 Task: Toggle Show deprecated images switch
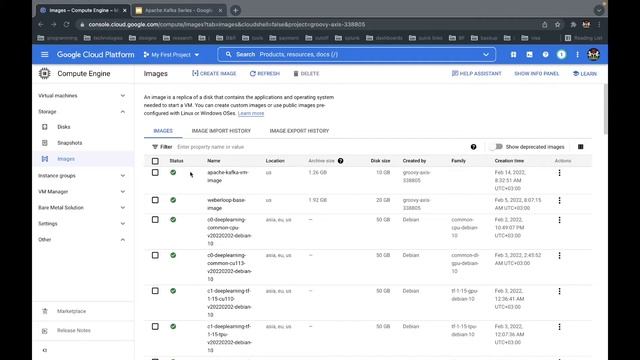pos(497,147)
